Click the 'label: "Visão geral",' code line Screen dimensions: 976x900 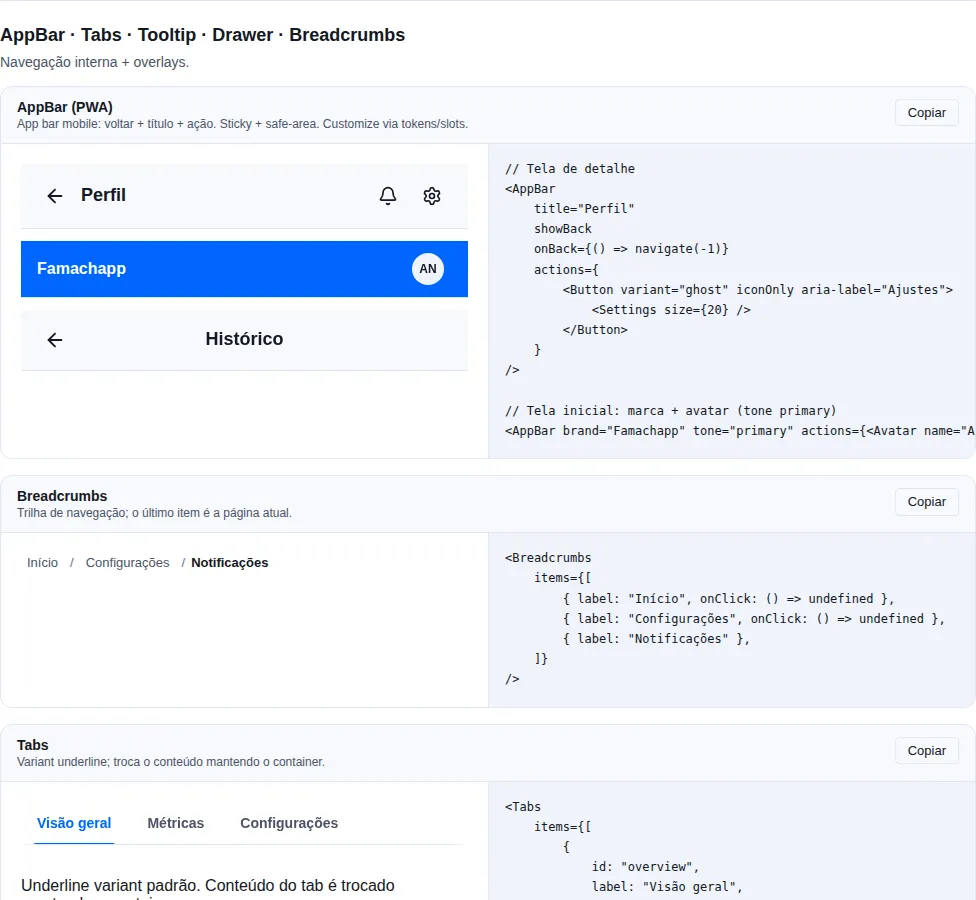tap(667, 886)
